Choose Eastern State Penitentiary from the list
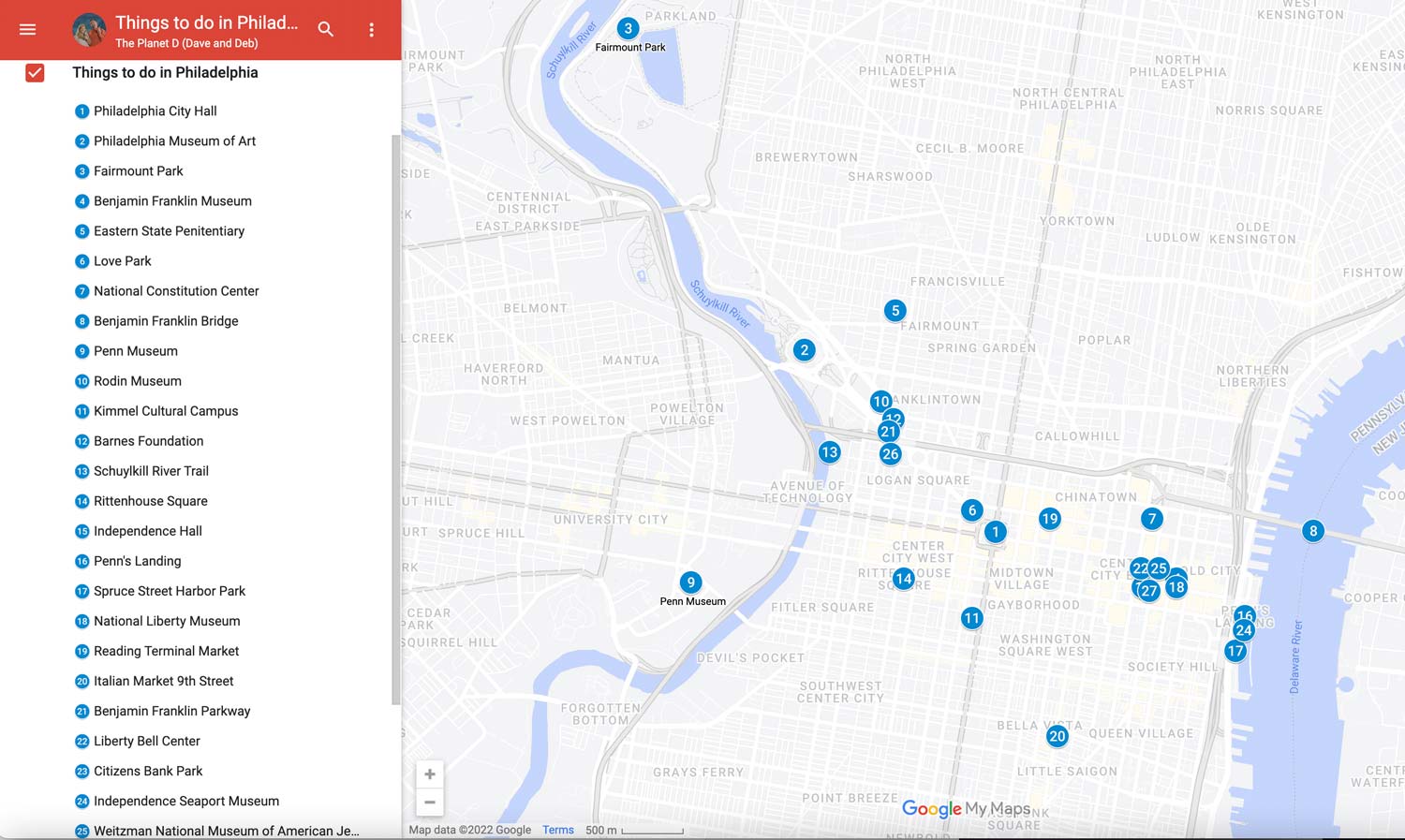This screenshot has height=840, width=1405. [x=169, y=231]
